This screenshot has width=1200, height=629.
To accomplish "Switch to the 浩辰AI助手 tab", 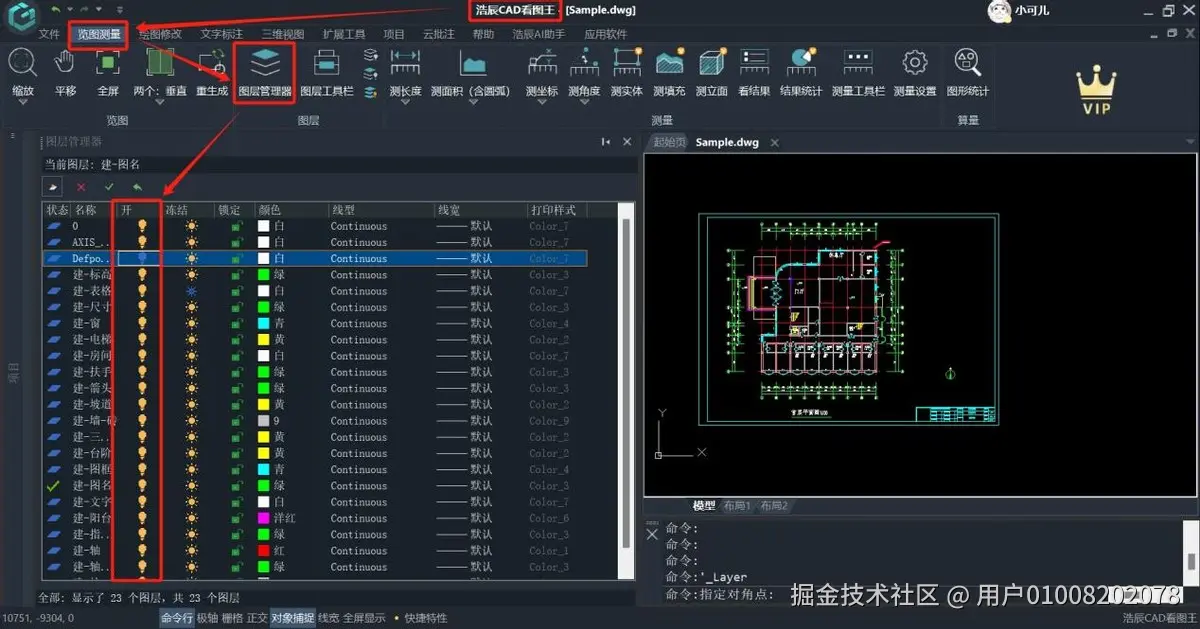I will point(538,34).
